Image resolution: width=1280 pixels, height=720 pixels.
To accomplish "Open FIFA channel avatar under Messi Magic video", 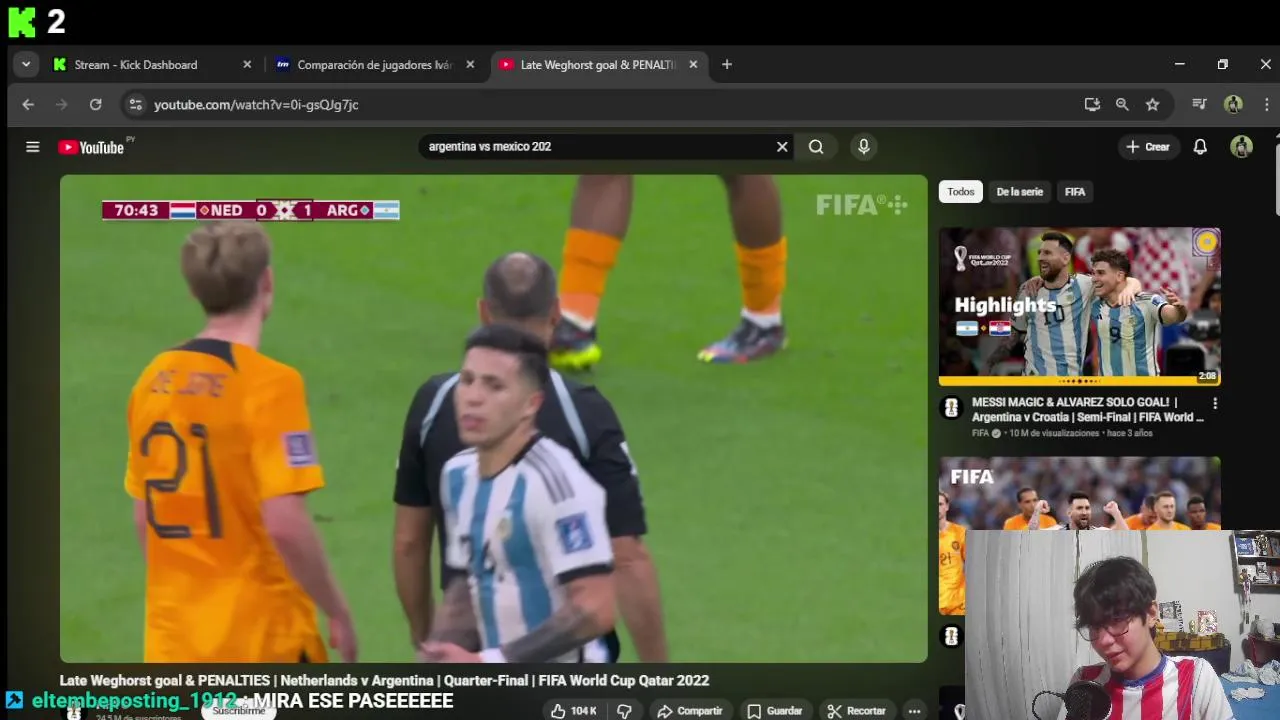I will pos(951,407).
